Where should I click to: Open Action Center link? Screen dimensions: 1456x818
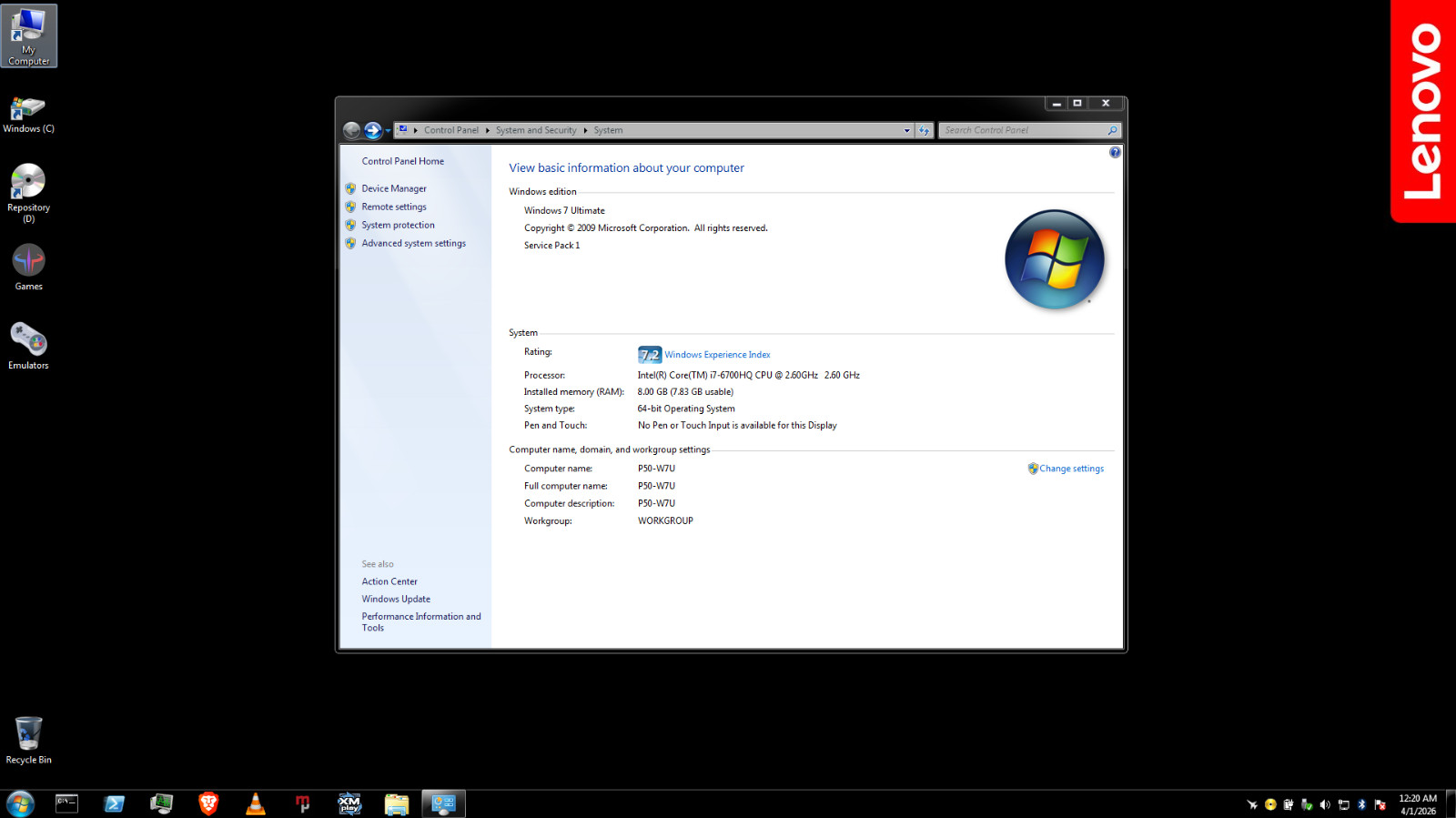(389, 581)
